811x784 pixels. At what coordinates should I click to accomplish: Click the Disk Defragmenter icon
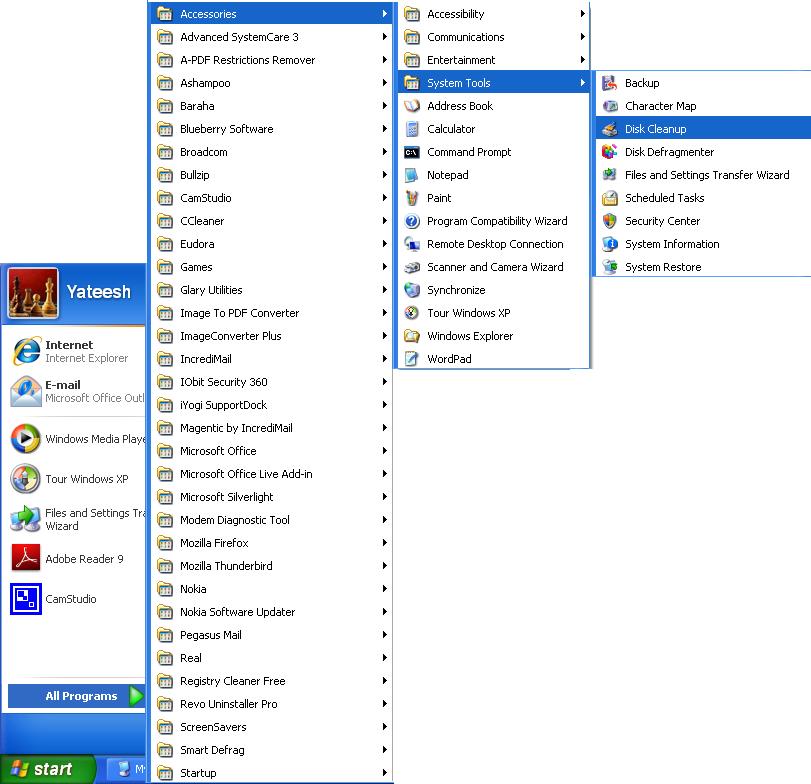click(610, 152)
